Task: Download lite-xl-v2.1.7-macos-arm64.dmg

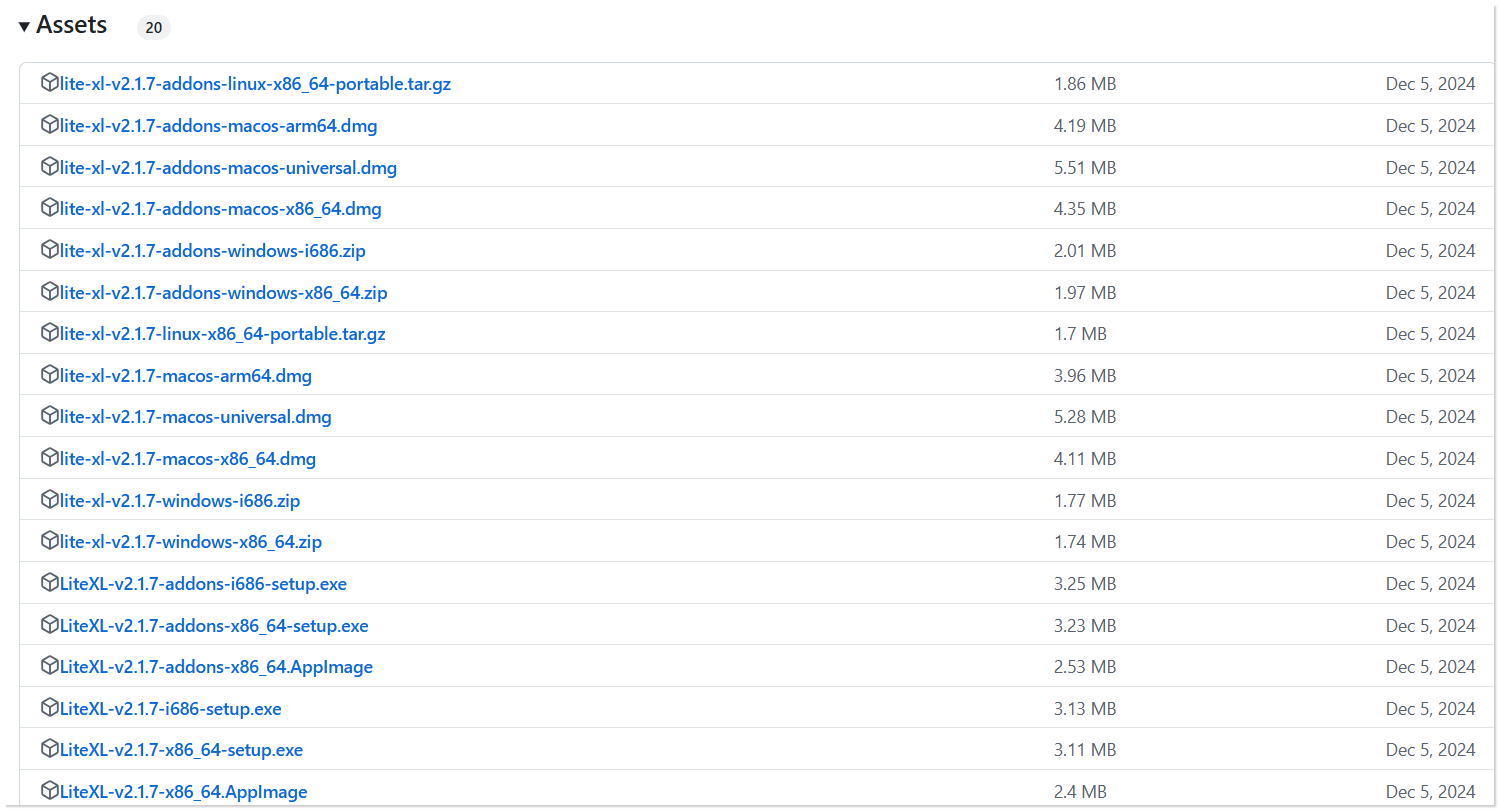Action: point(186,376)
